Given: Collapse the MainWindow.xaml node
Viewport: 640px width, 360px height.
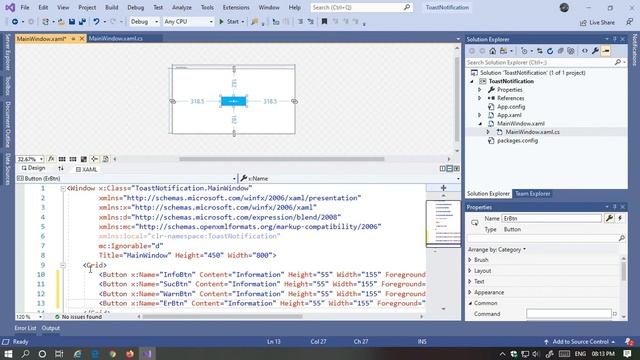Looking at the screenshot, I should 480,124.
